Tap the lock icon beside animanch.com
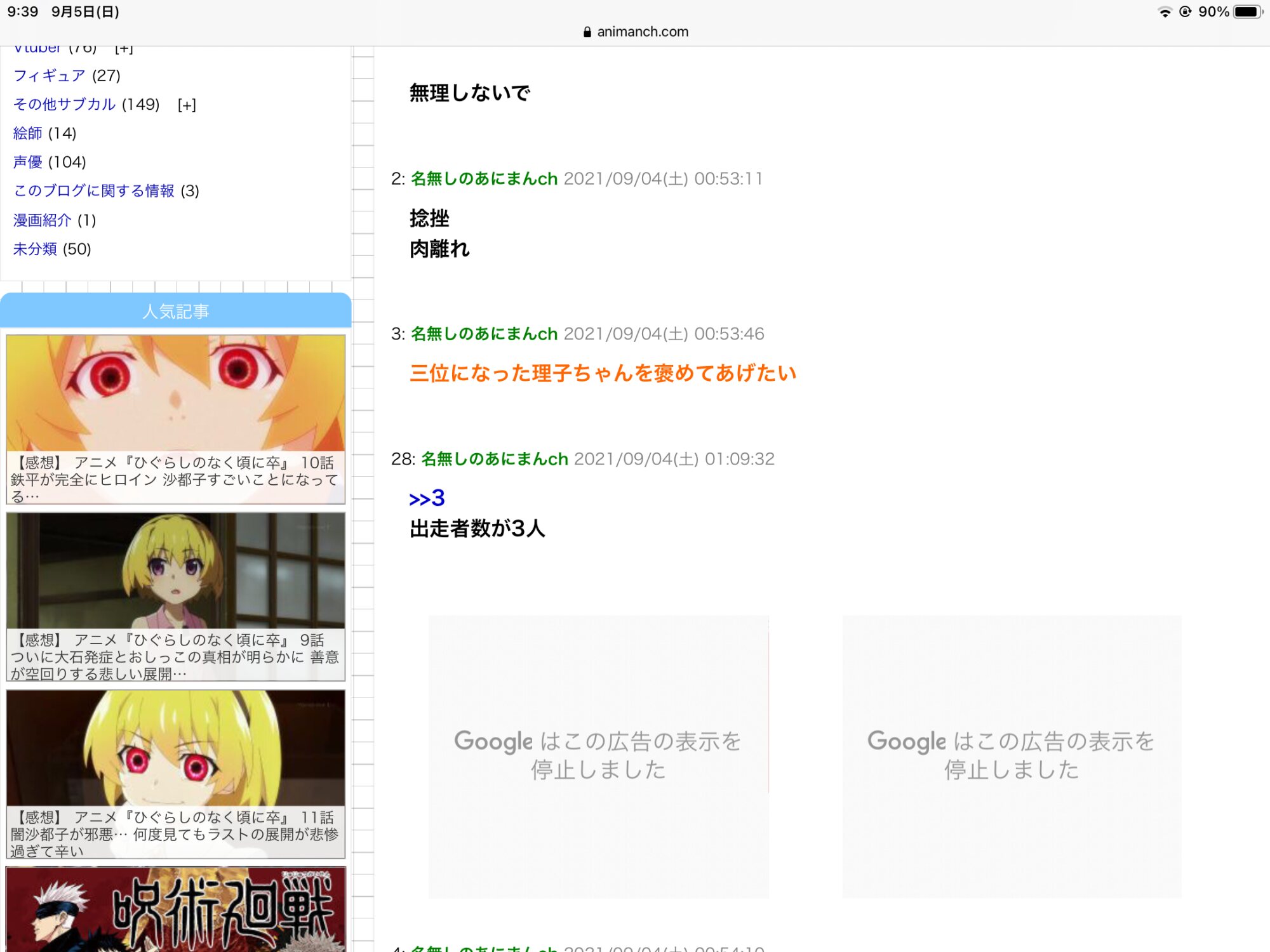This screenshot has width=1270, height=952. tap(587, 32)
